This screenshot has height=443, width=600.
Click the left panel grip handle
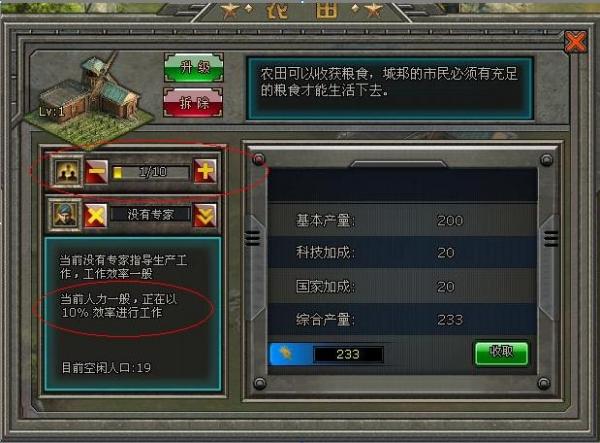[x=253, y=238]
